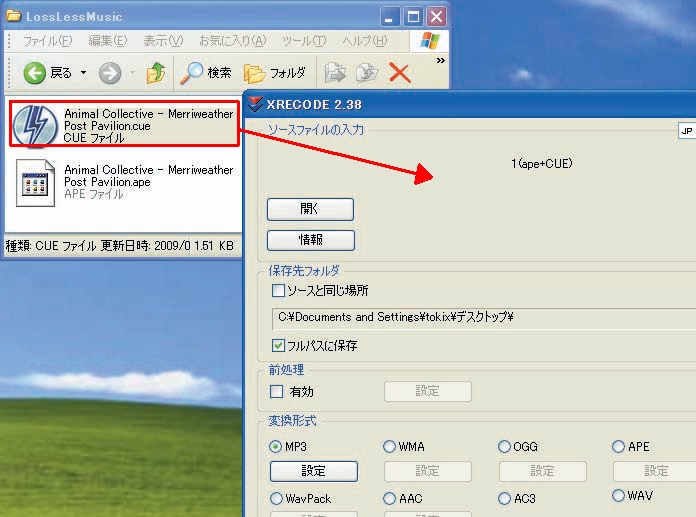The width and height of the screenshot is (696, 517).
Task: Open the ヘルプ(H) menu
Action: pos(365,41)
